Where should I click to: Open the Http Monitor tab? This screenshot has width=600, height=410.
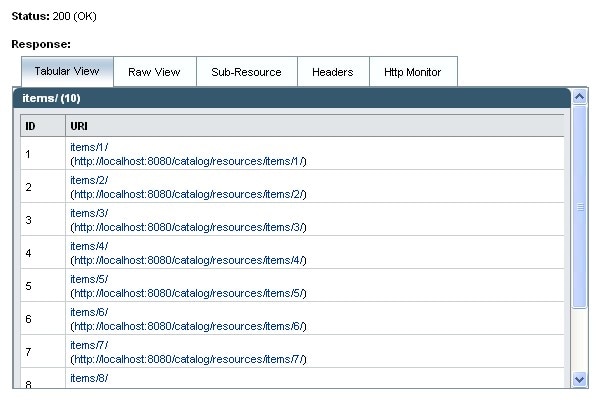413,72
